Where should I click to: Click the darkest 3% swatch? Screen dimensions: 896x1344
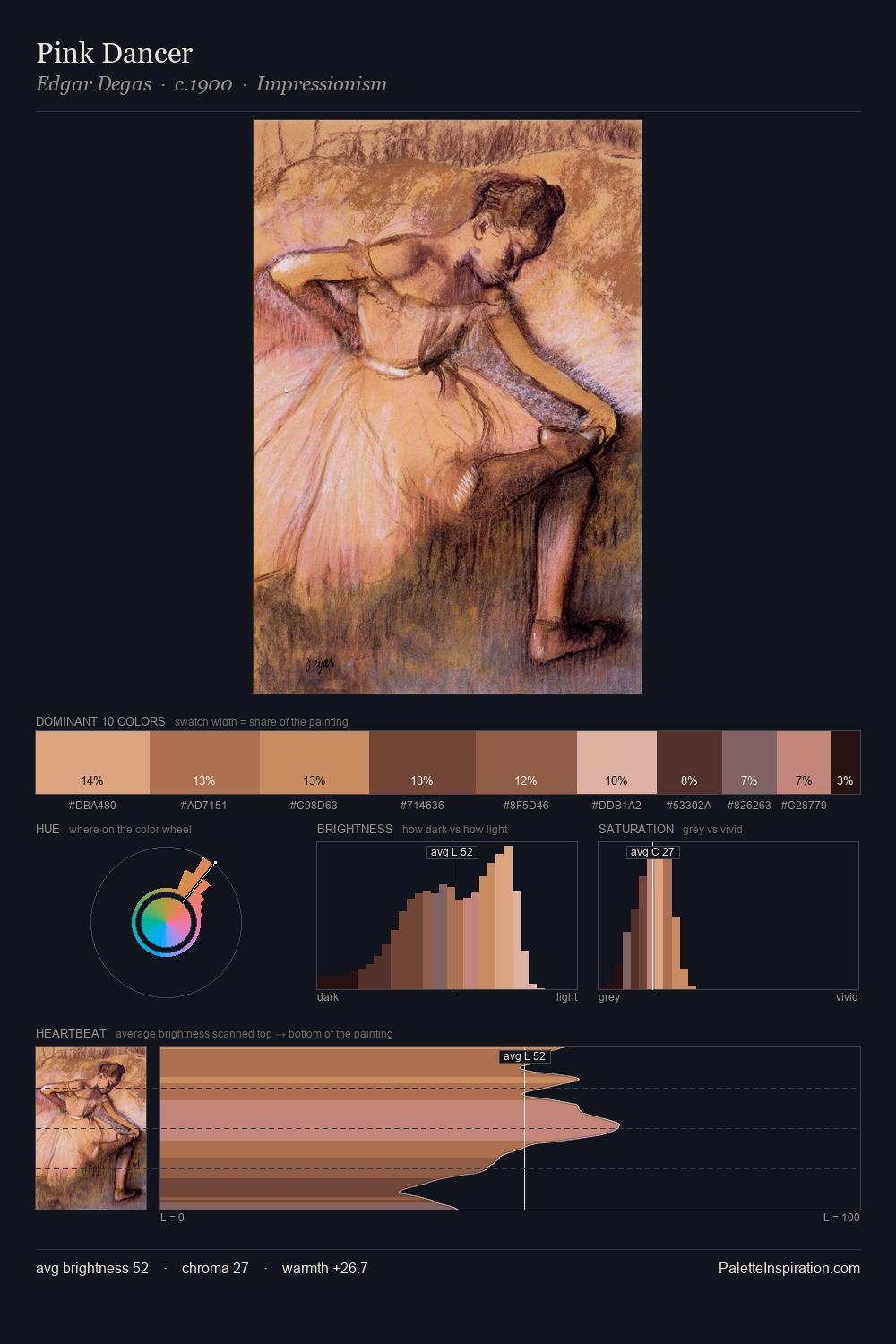(x=846, y=762)
